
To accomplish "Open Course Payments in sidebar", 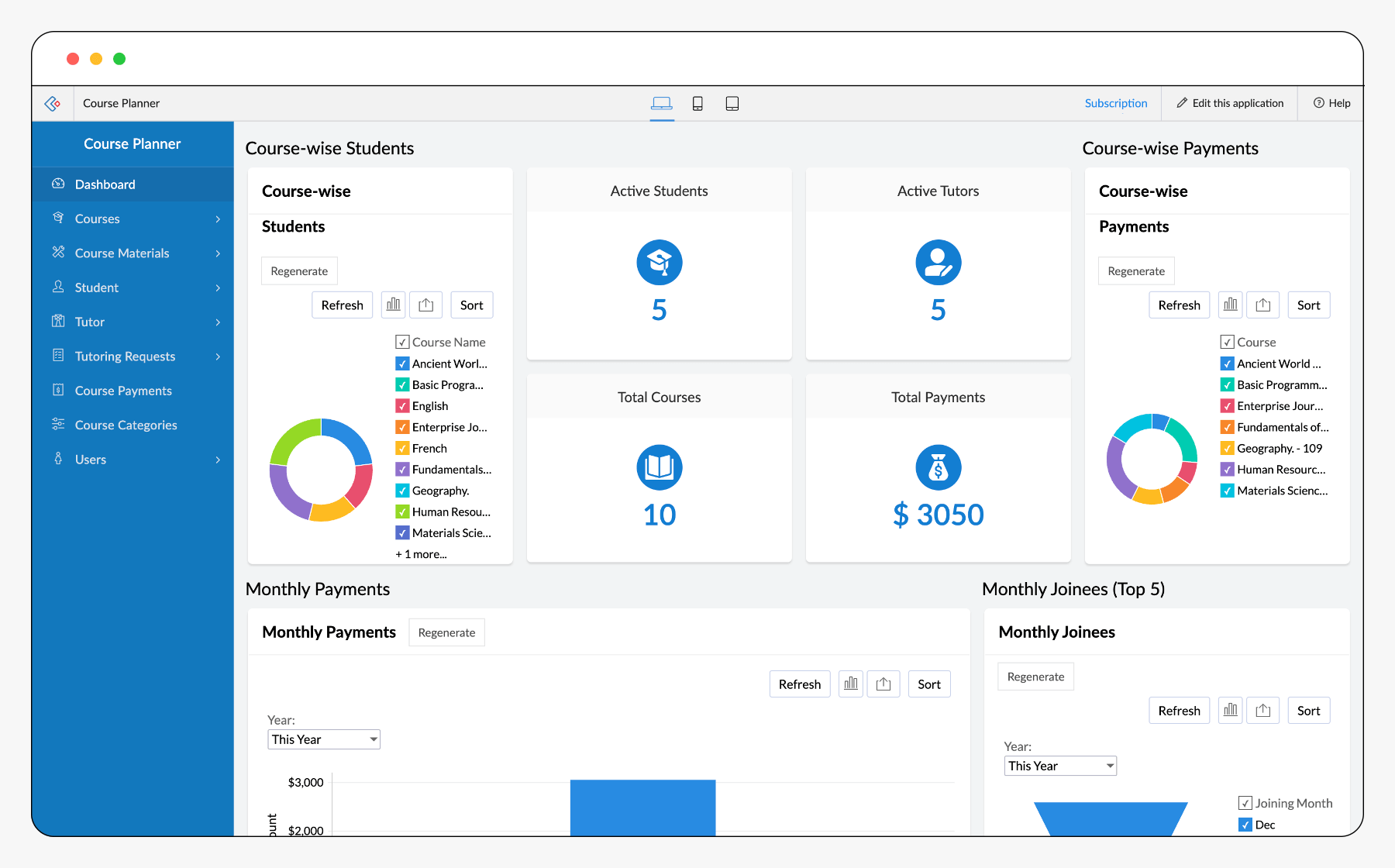I will [x=123, y=391].
